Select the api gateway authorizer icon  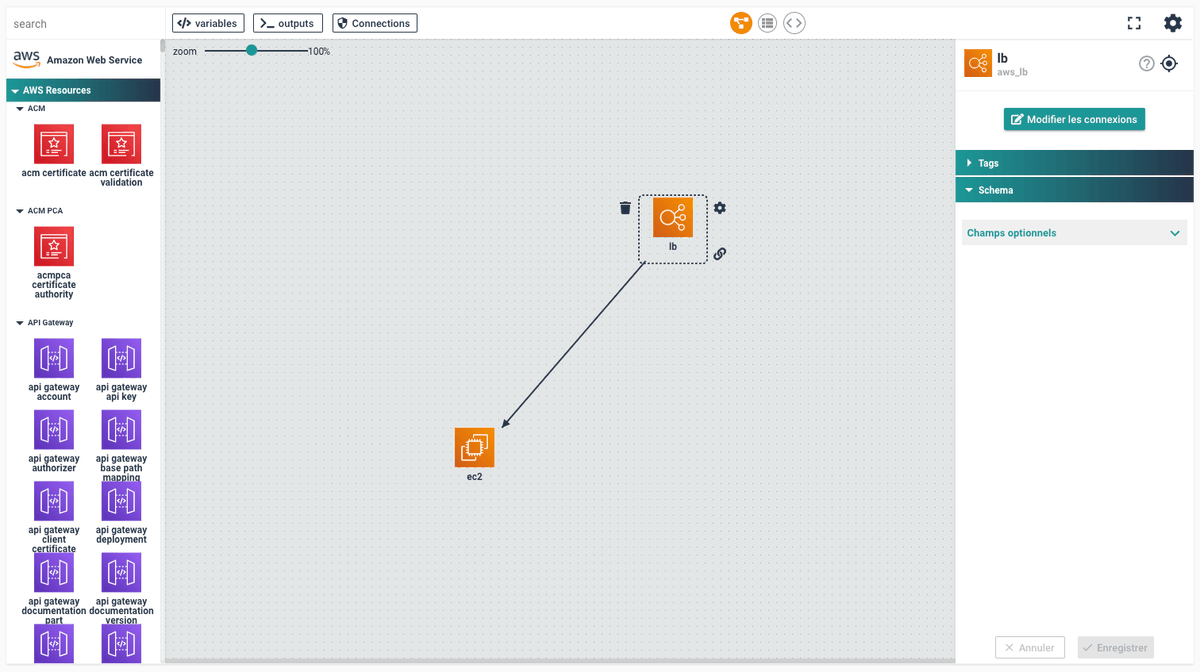53,429
